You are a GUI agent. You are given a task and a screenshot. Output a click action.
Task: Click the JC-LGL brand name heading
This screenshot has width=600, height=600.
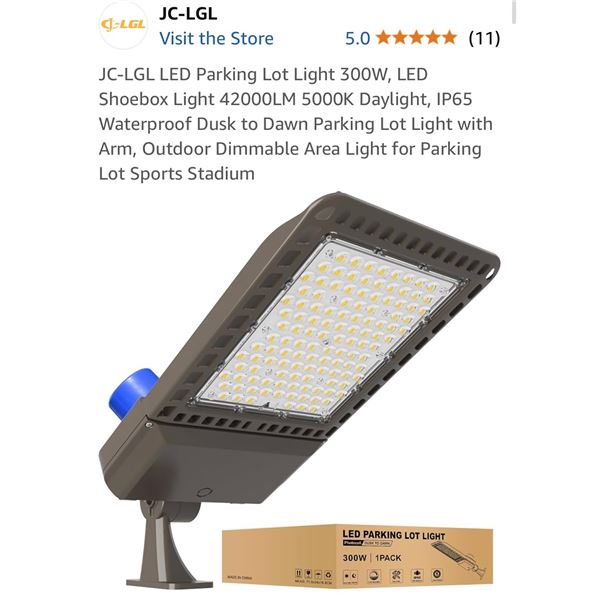[x=188, y=14]
